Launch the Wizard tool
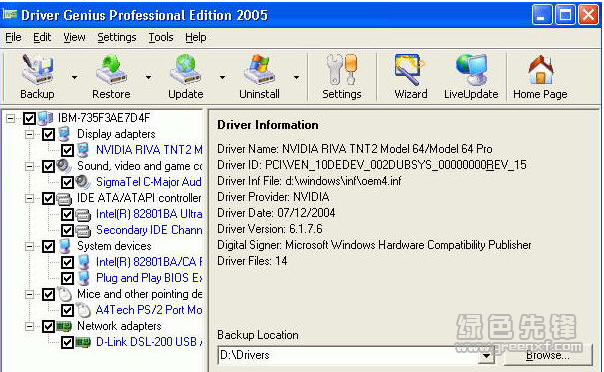This screenshot has height=372, width=604. pyautogui.click(x=410, y=77)
